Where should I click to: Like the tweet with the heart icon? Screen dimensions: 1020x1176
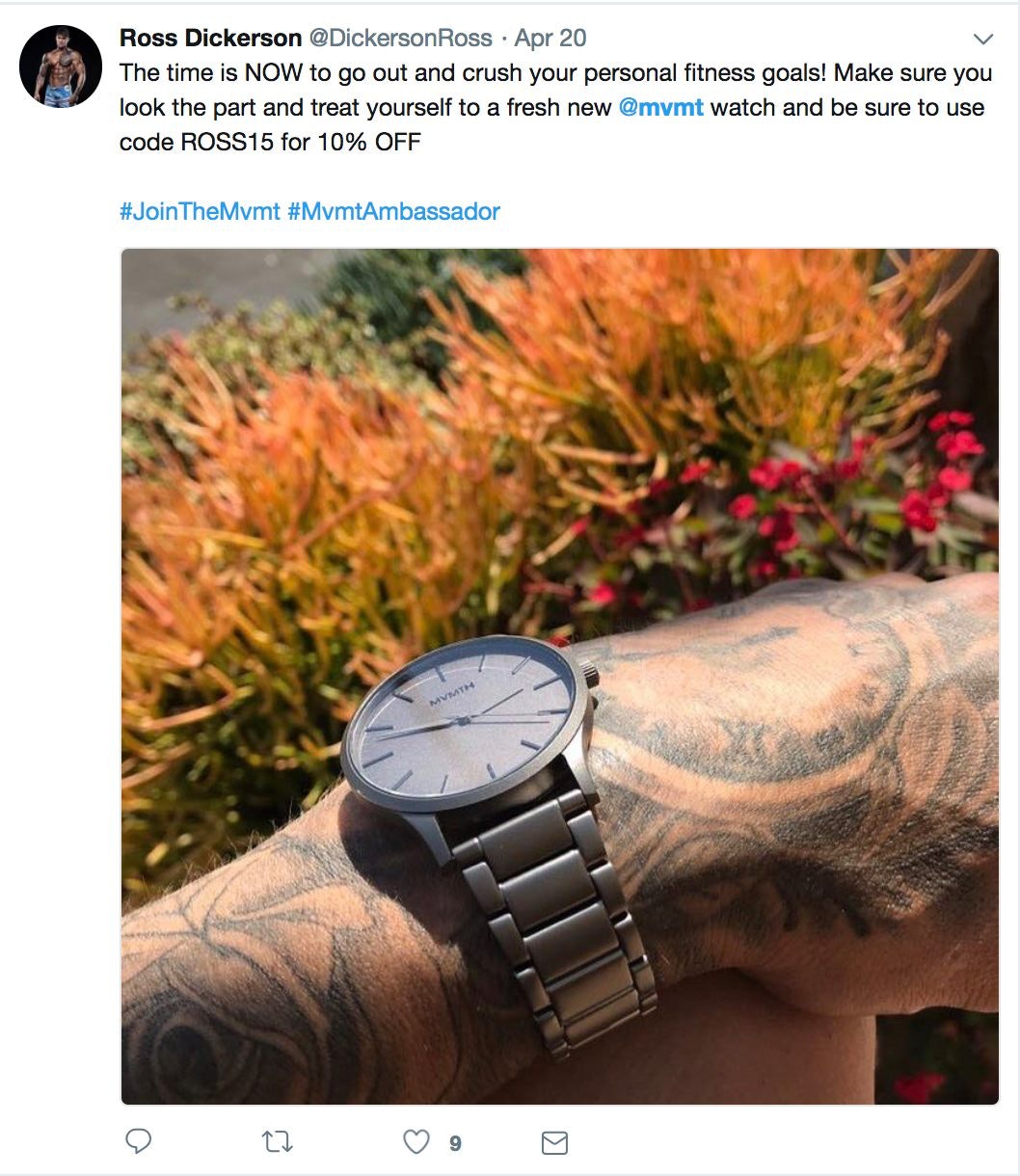tap(416, 1142)
